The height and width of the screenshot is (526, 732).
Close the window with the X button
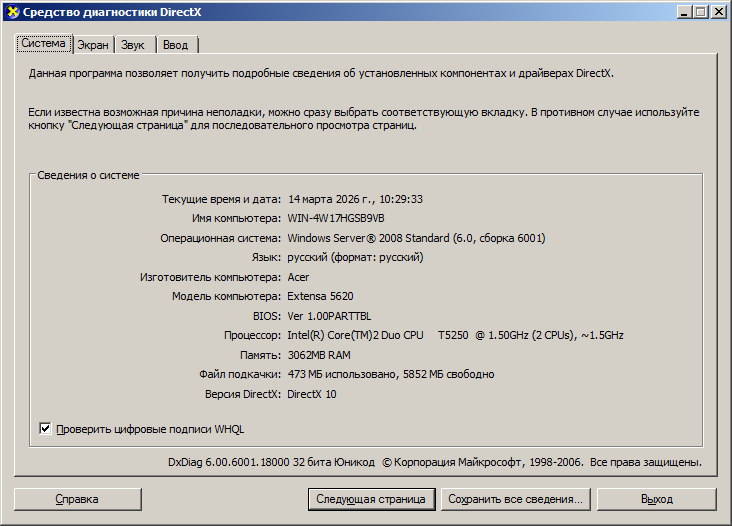718,12
